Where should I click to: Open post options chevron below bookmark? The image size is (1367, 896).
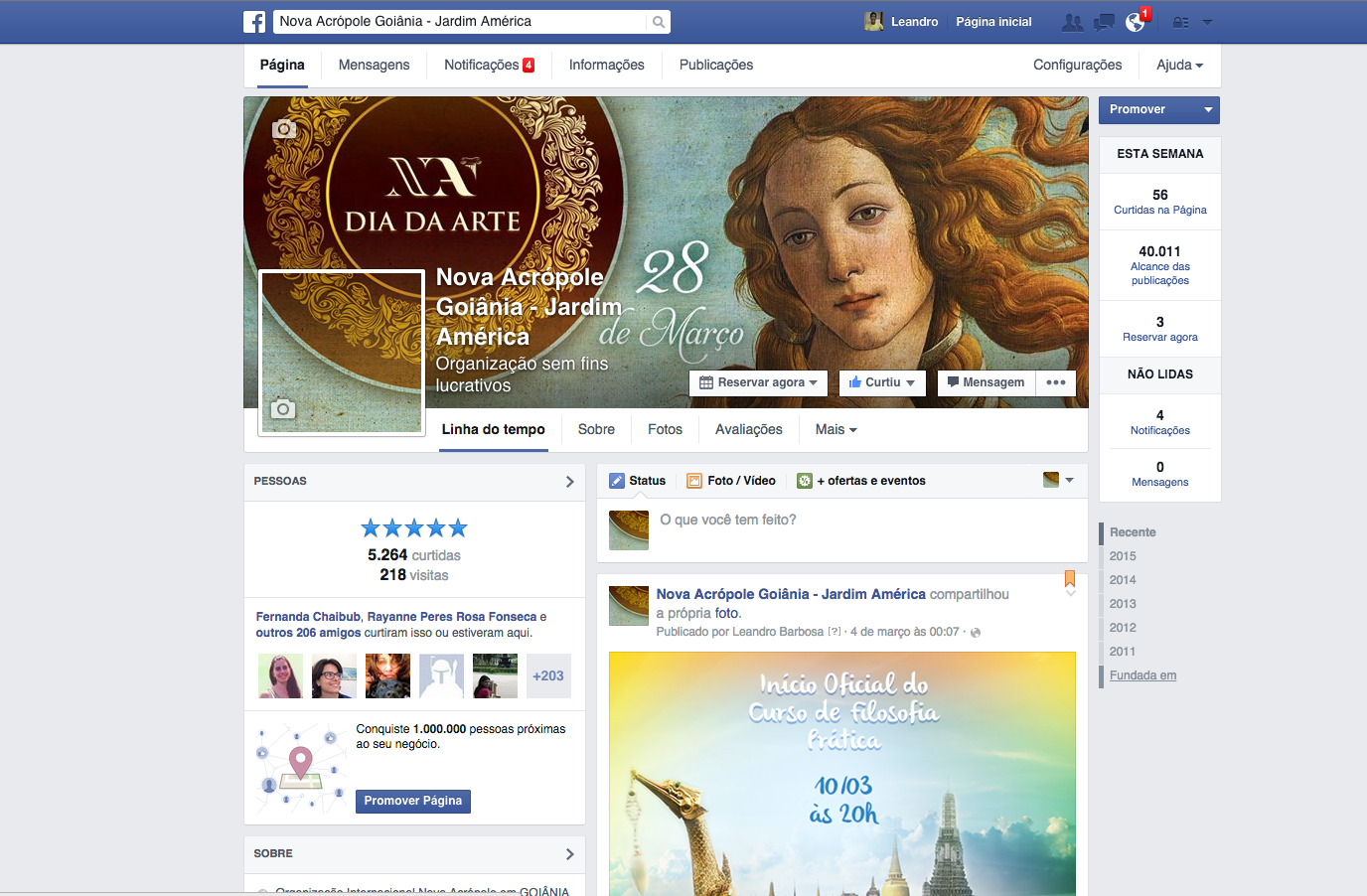(x=1070, y=593)
